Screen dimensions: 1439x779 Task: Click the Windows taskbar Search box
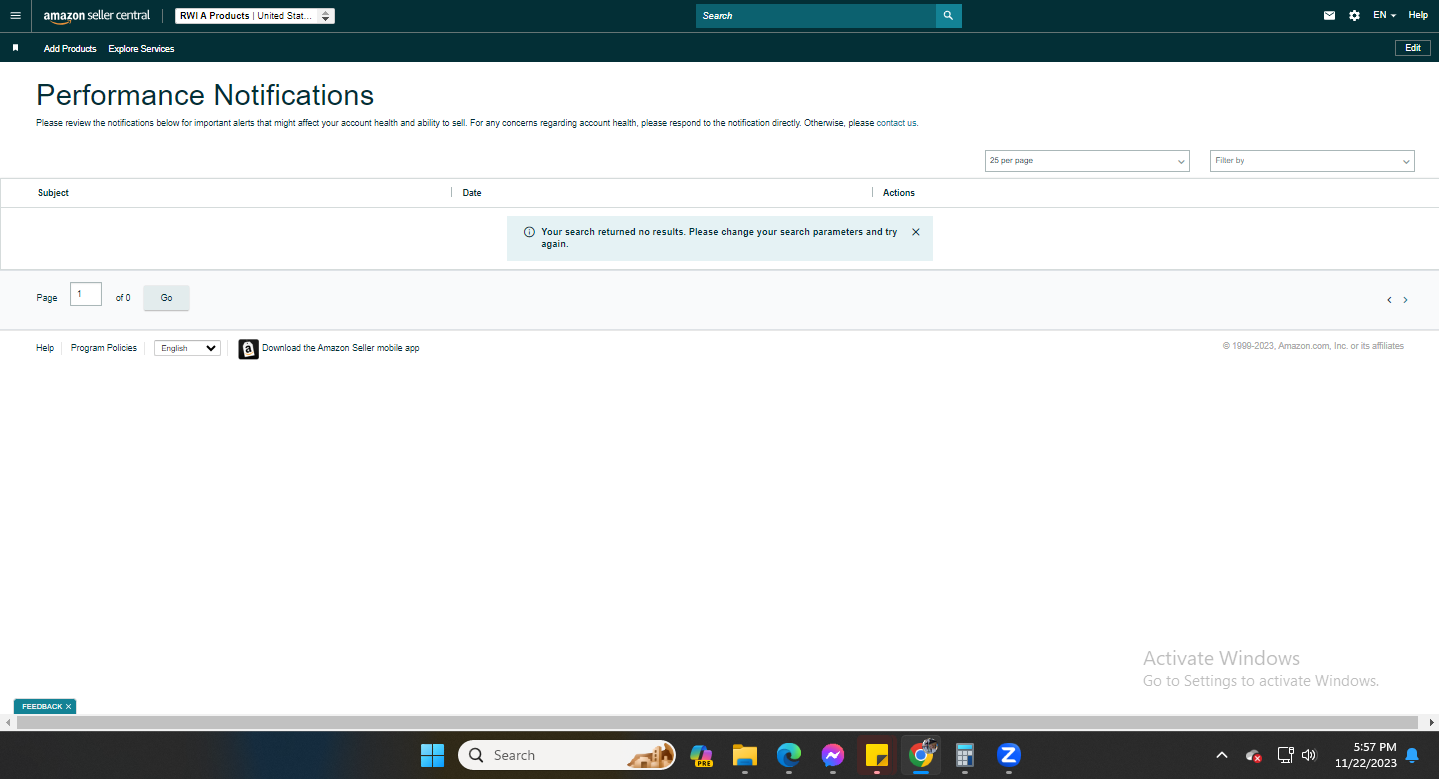point(567,755)
